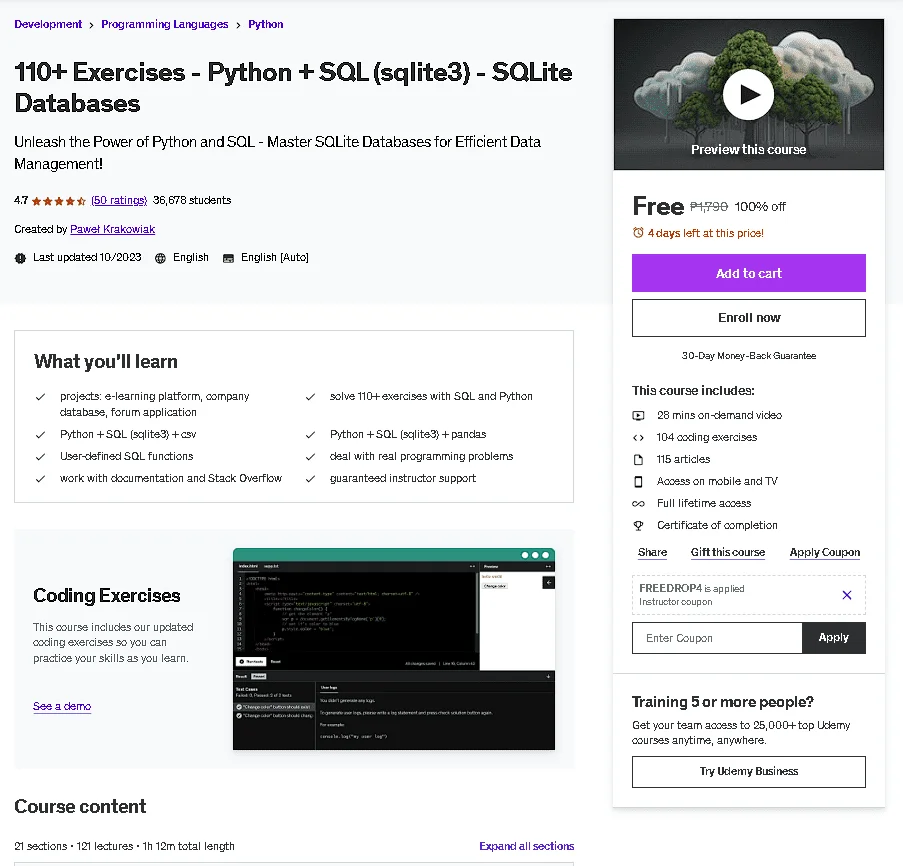Click the certificate trophy icon
The height and width of the screenshot is (866, 903).
point(638,525)
